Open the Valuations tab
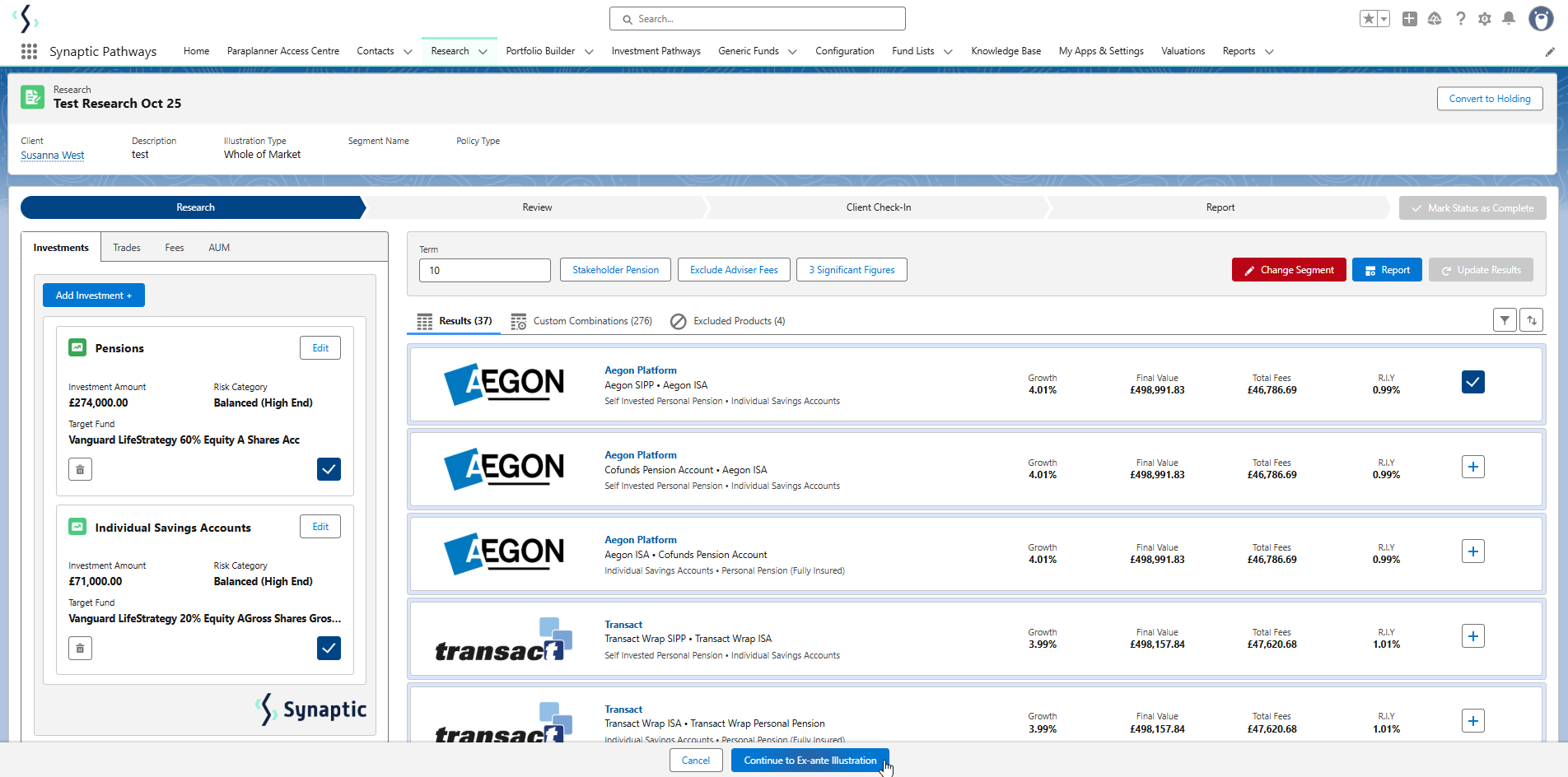This screenshot has height=777, width=1568. [1183, 51]
